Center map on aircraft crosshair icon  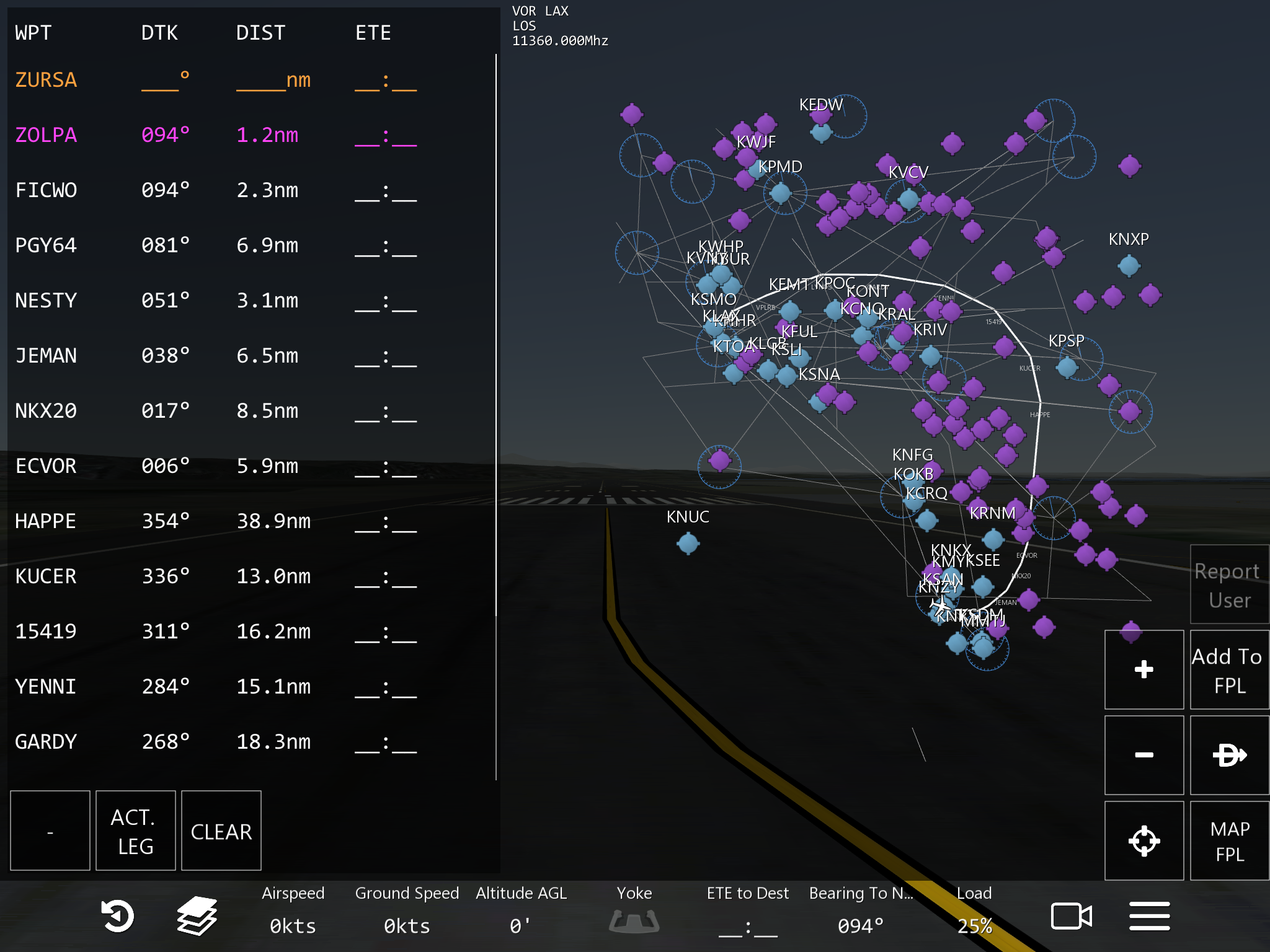pos(1143,840)
